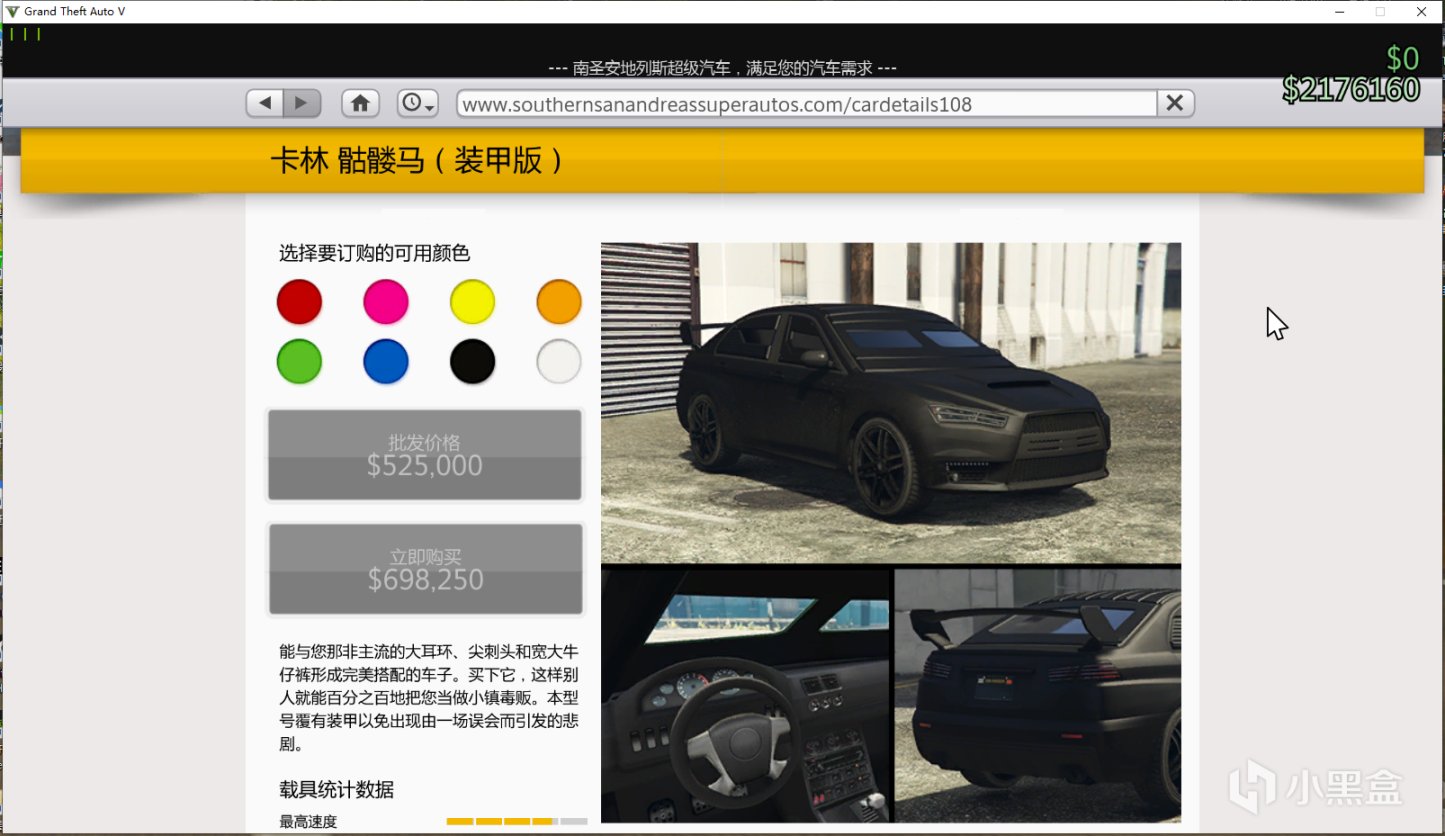Click the 南圣安地列斯超级汽车 site banner text

[x=722, y=68]
